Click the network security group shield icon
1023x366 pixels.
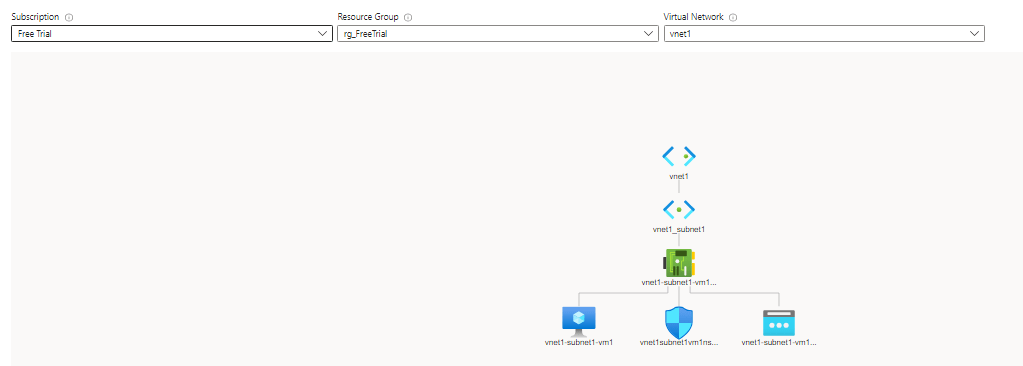[x=679, y=322]
